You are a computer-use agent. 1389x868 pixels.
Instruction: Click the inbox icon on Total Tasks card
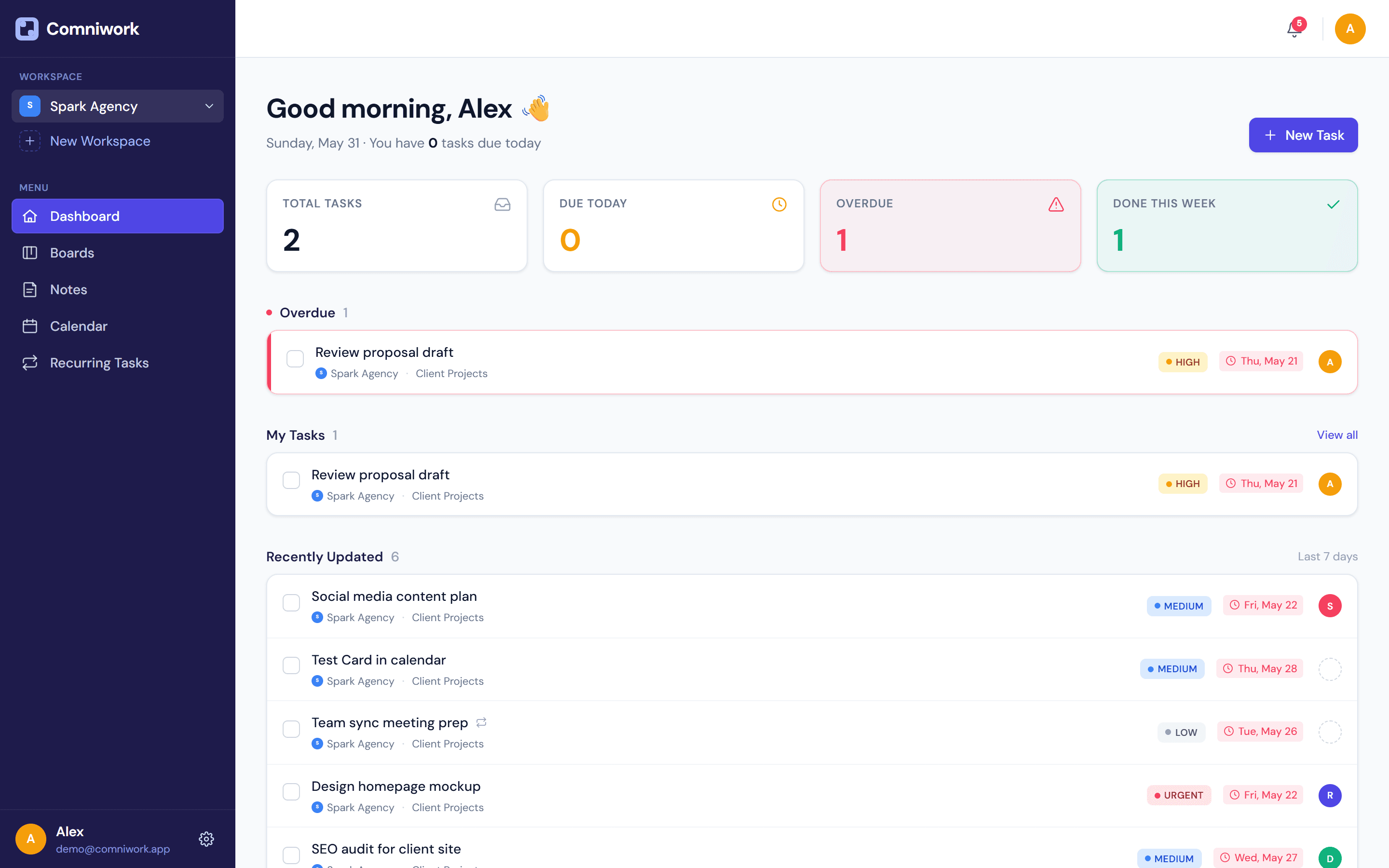point(502,204)
